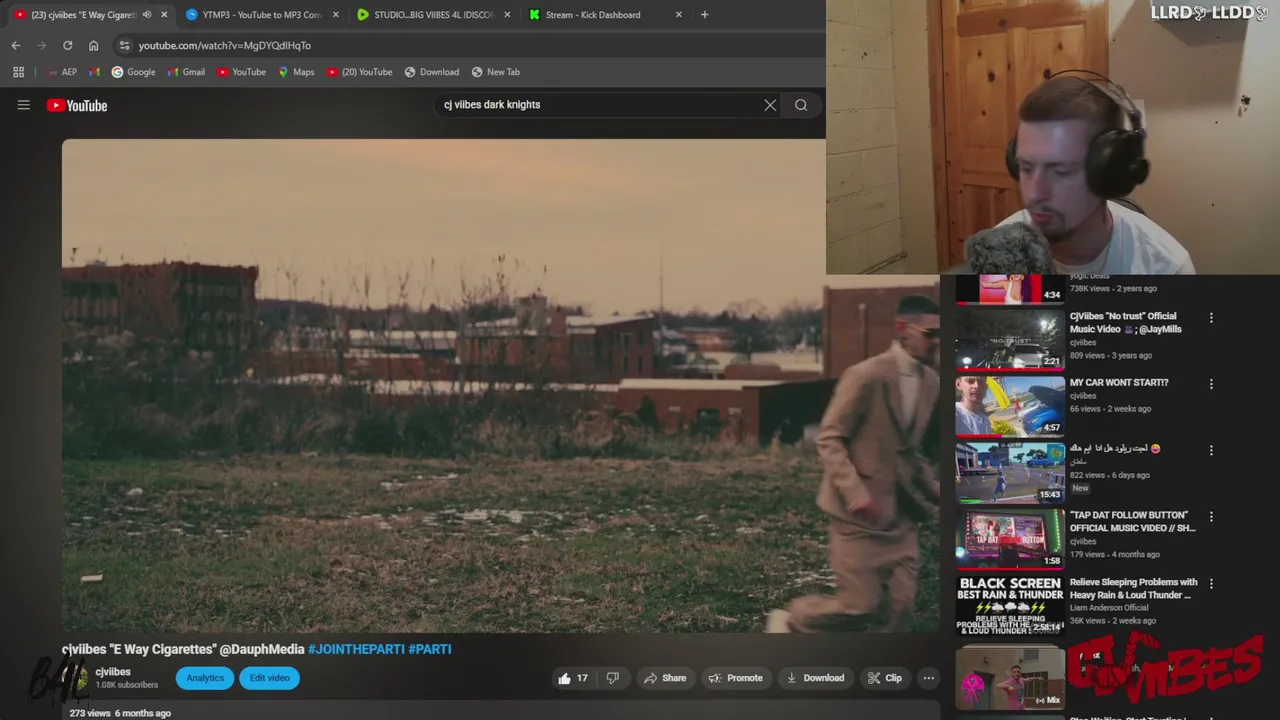Viewport: 1280px width, 720px height.
Task: Like the video with thumbs up
Action: (573, 678)
